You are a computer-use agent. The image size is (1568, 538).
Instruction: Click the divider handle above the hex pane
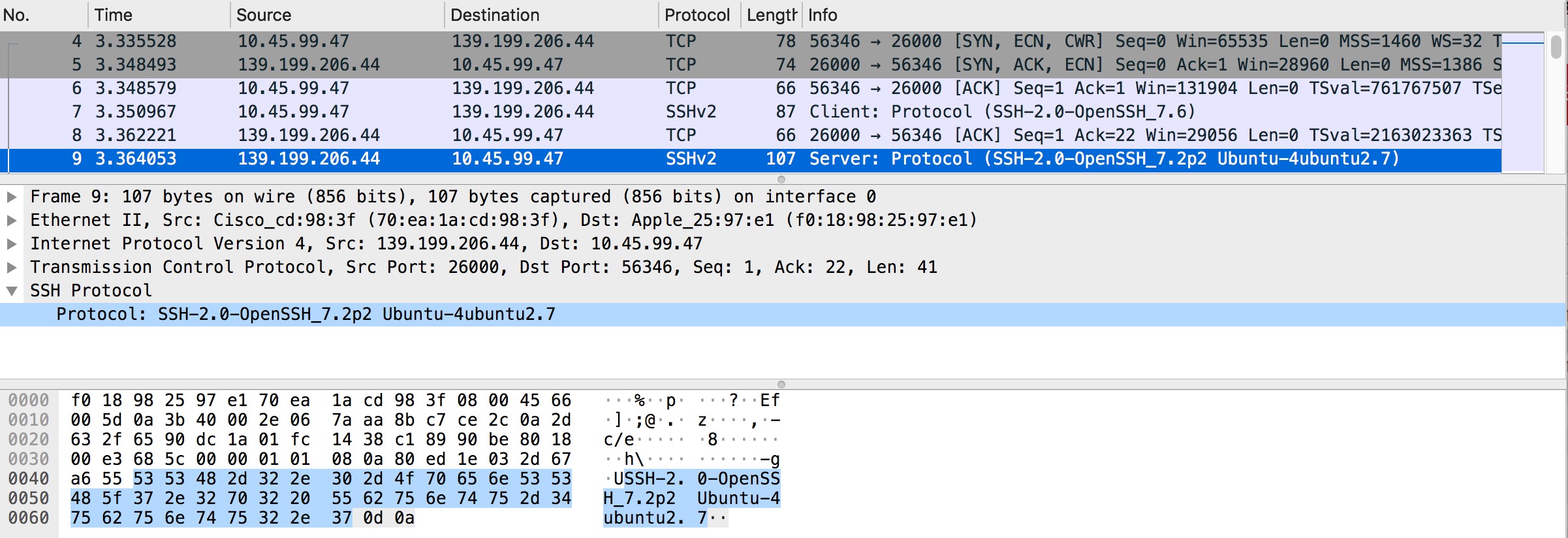pyautogui.click(x=781, y=385)
